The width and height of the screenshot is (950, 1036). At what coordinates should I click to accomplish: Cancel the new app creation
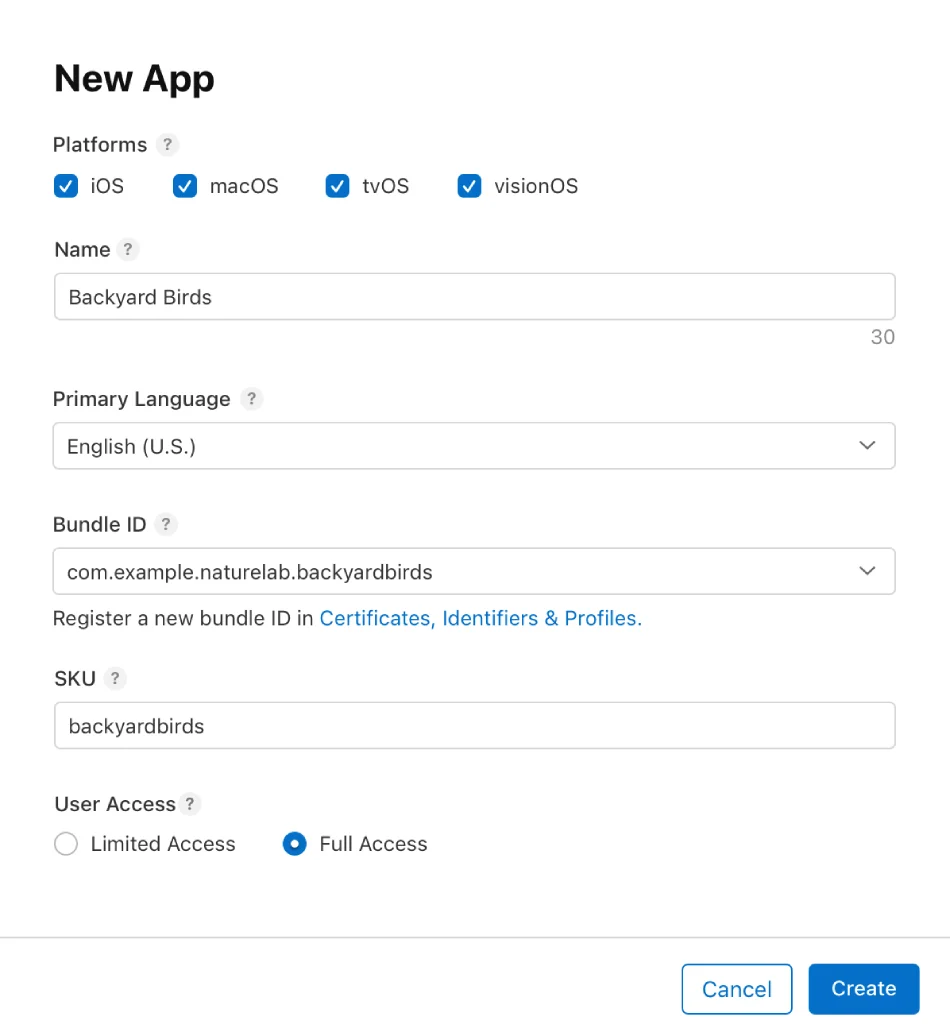tap(737, 989)
